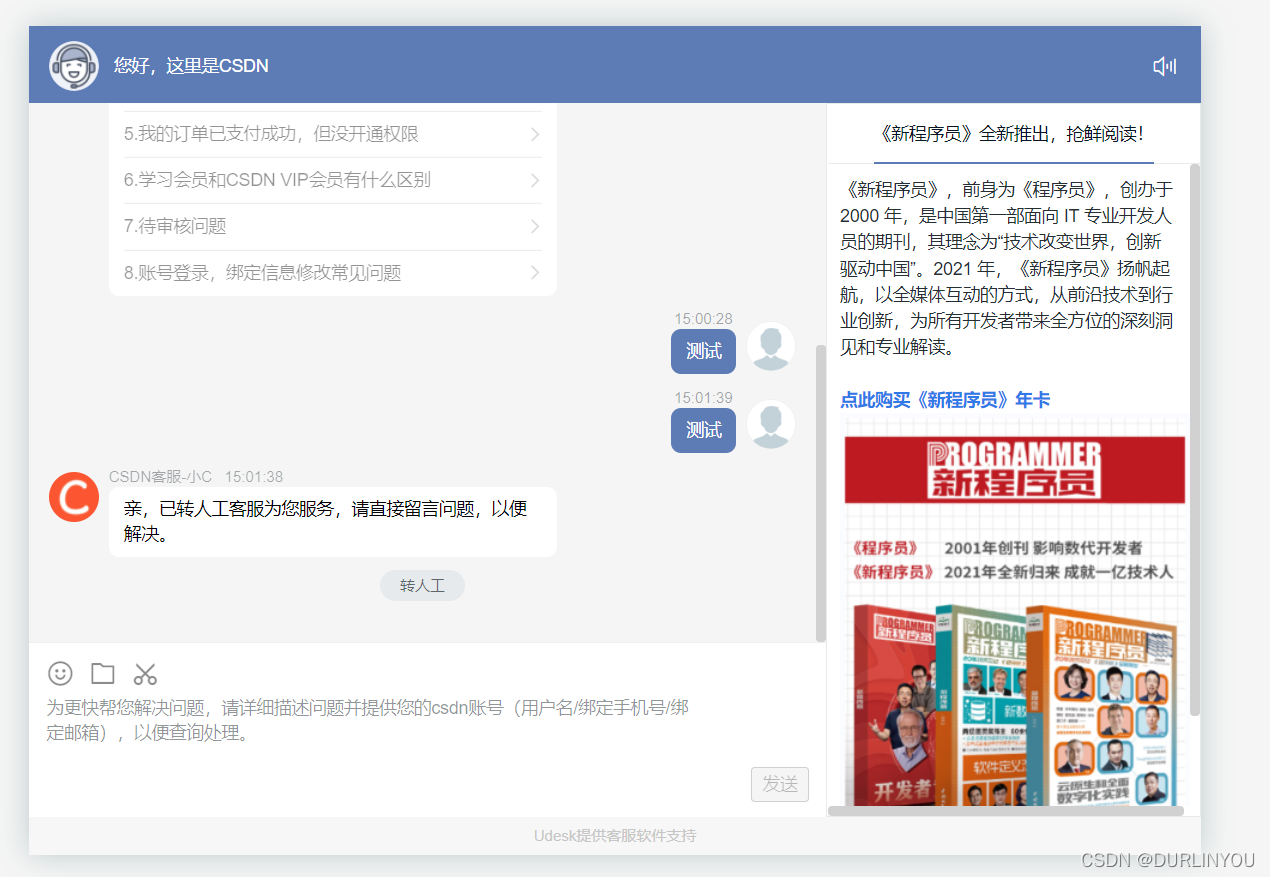Click the first 测试 message bubble at 15:00:28
Viewport: 1270px width, 877px height.
[703, 351]
